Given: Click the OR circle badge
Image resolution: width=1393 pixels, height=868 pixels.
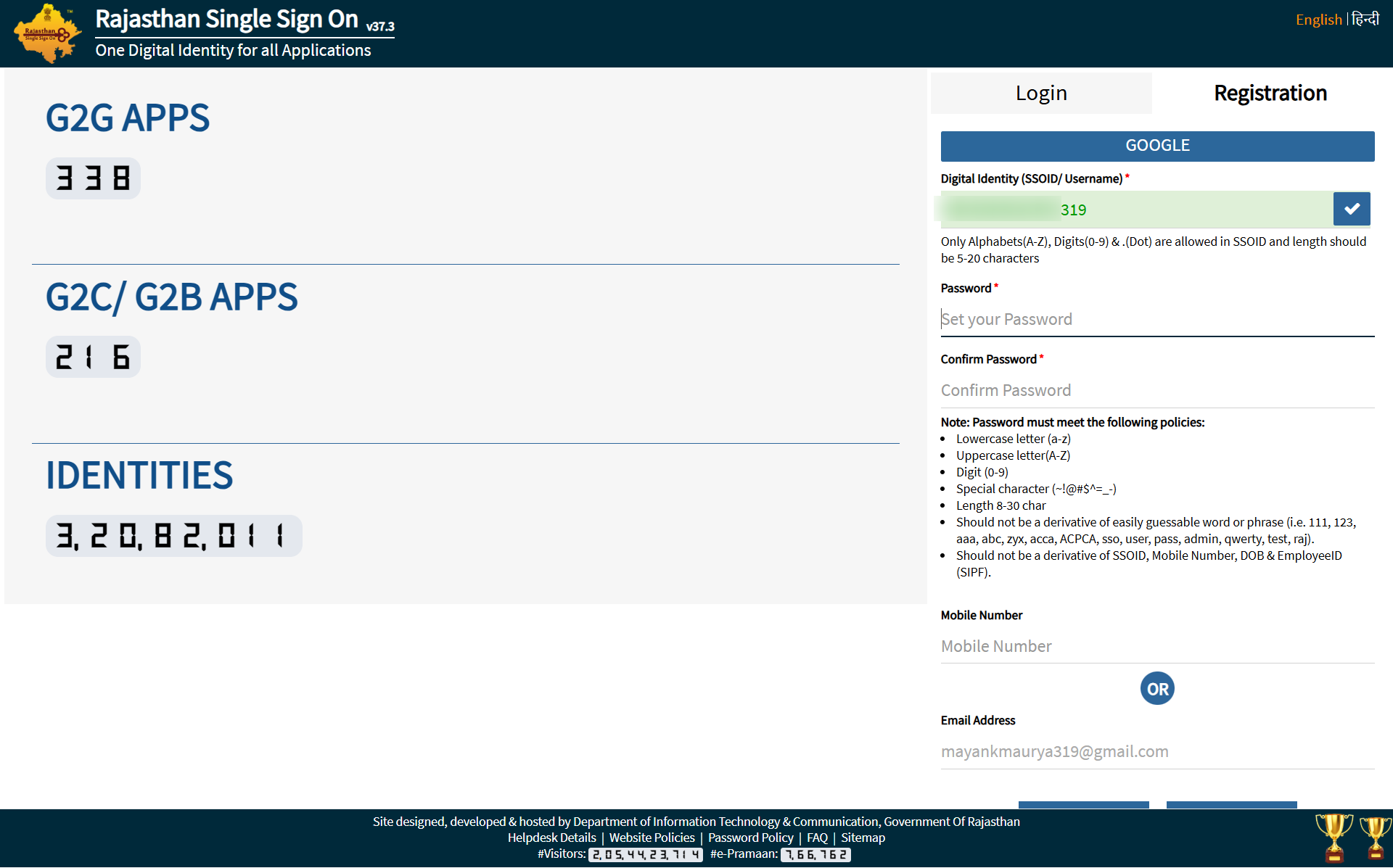Looking at the screenshot, I should [x=1157, y=688].
